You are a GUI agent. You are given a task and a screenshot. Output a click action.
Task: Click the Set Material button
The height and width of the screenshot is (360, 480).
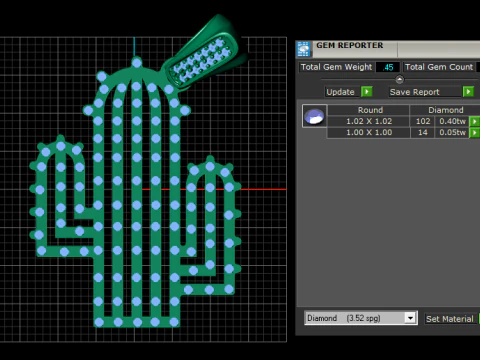pyautogui.click(x=450, y=319)
